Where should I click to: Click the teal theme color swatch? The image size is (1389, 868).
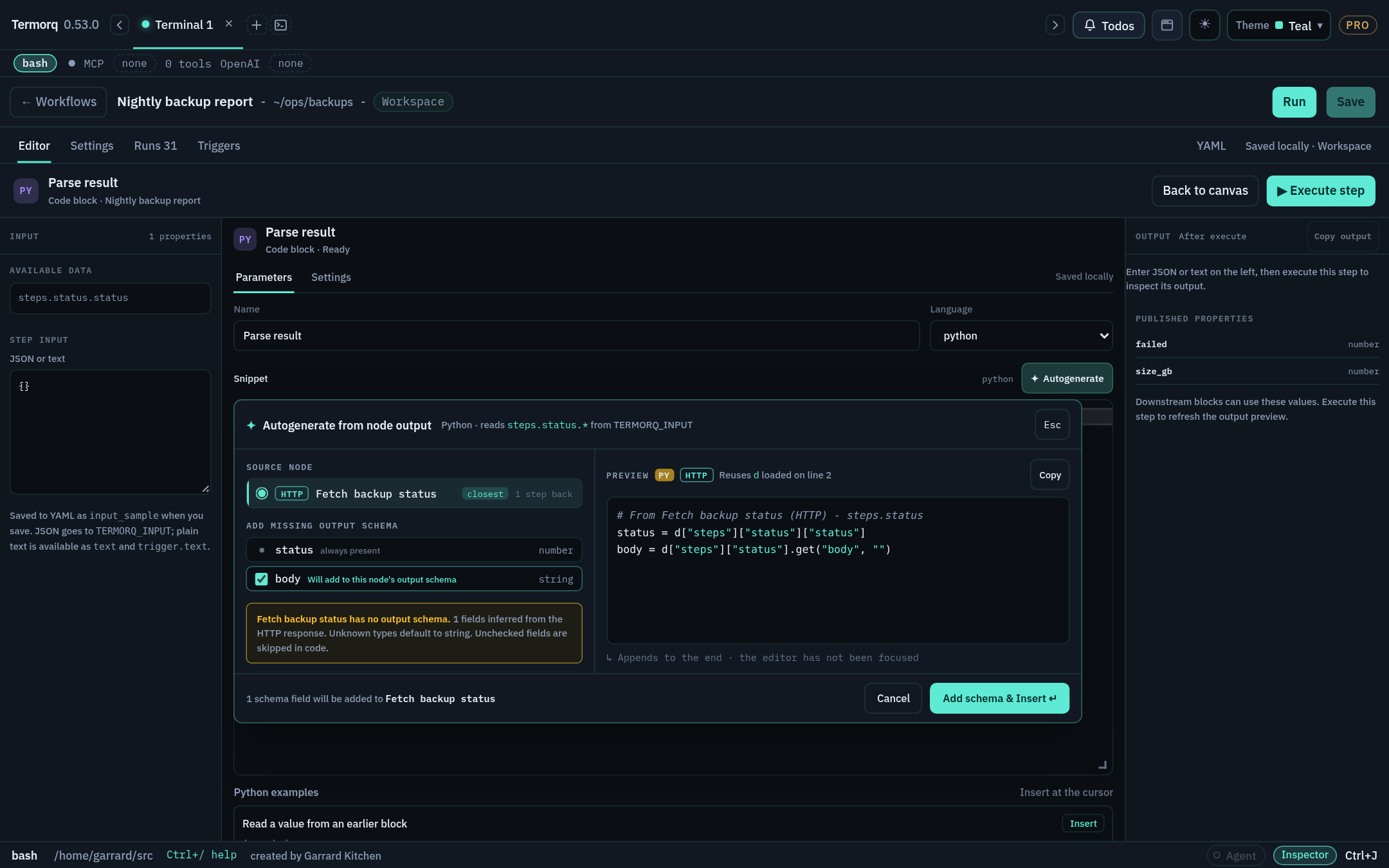click(1279, 26)
